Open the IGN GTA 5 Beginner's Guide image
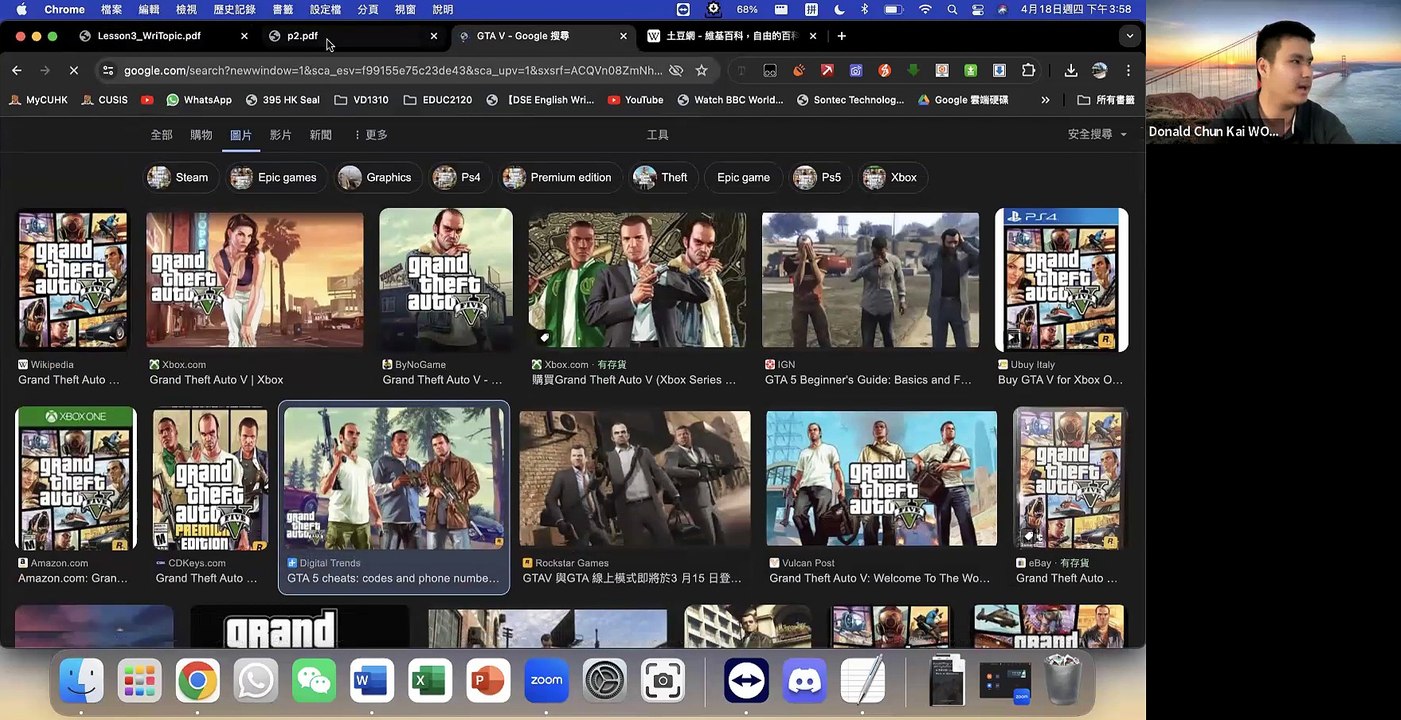This screenshot has height=720, width=1401. coord(870,280)
